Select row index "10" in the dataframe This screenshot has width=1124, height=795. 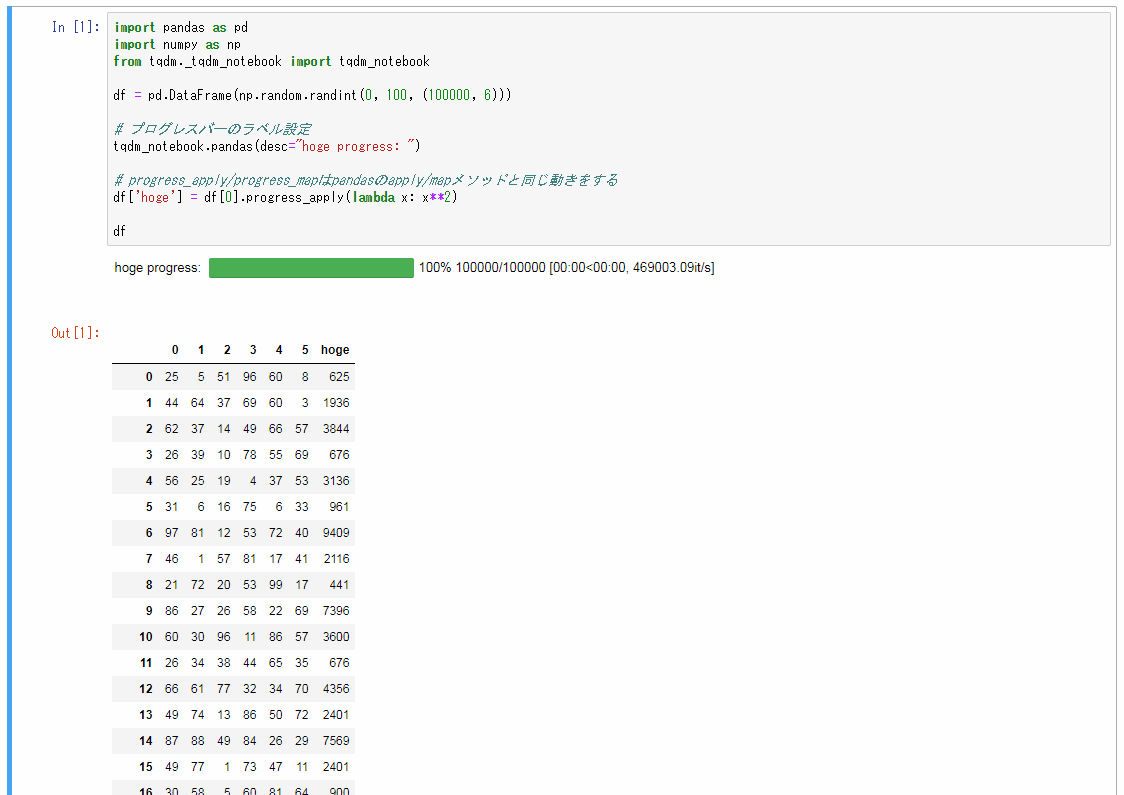[x=145, y=636]
